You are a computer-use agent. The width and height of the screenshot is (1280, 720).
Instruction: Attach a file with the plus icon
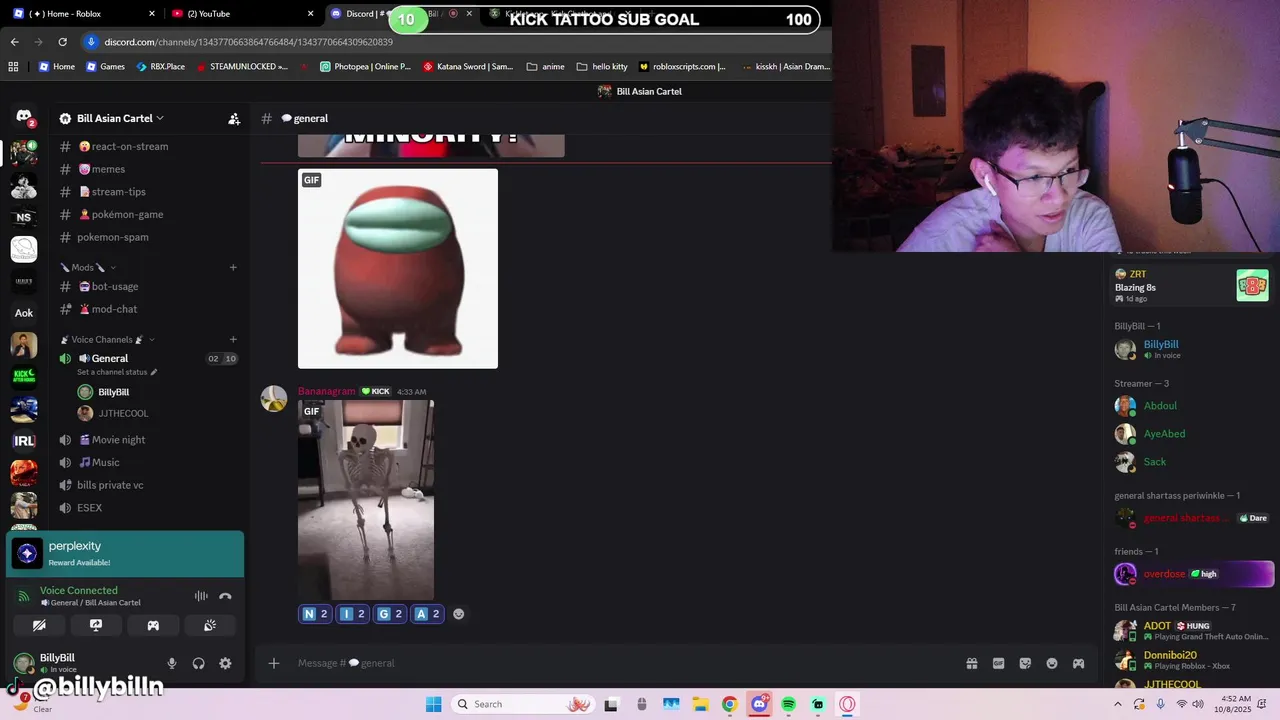click(273, 663)
